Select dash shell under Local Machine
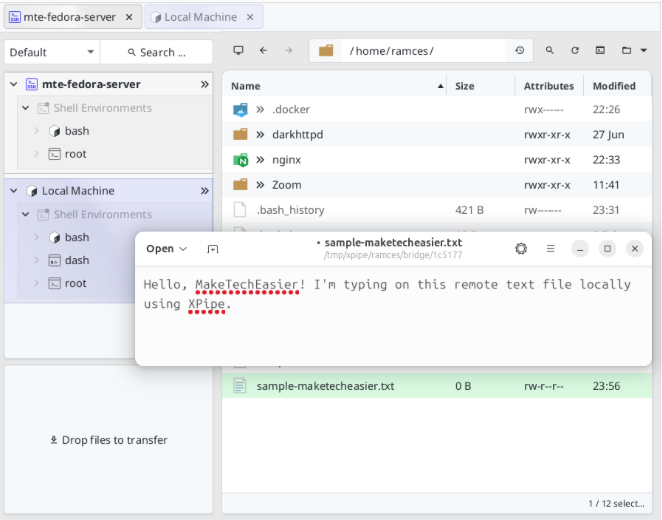 click(x=77, y=260)
